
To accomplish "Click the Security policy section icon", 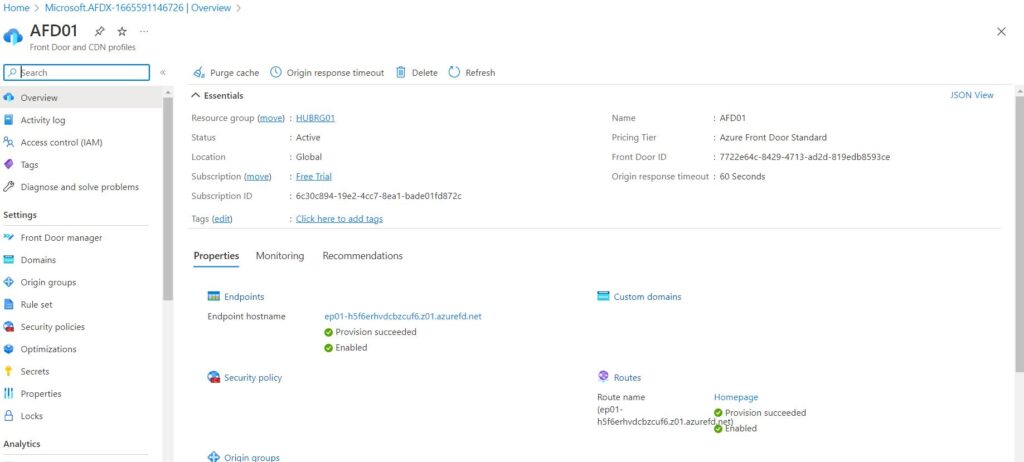I will click(x=214, y=377).
